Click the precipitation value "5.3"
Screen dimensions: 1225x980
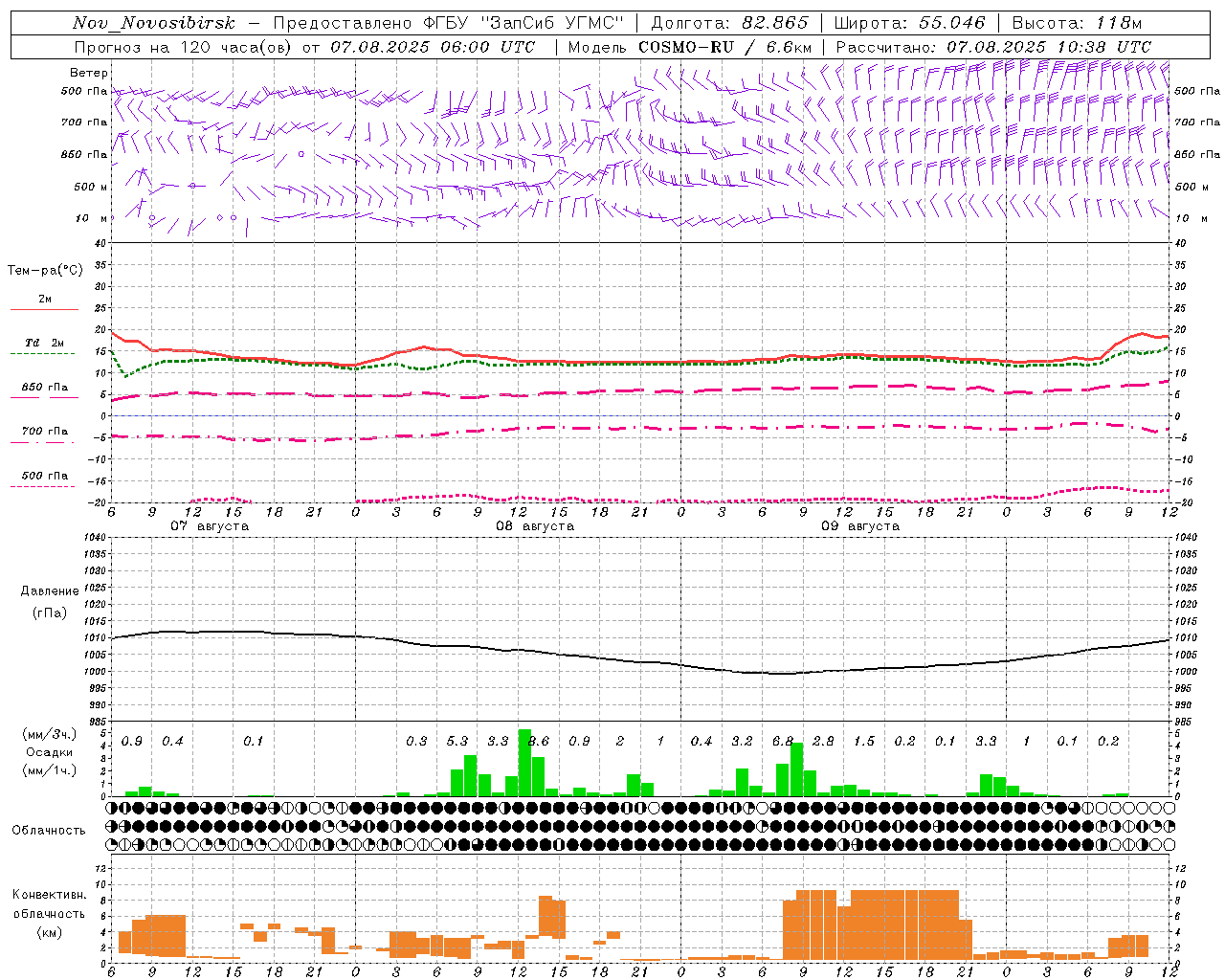tap(457, 741)
